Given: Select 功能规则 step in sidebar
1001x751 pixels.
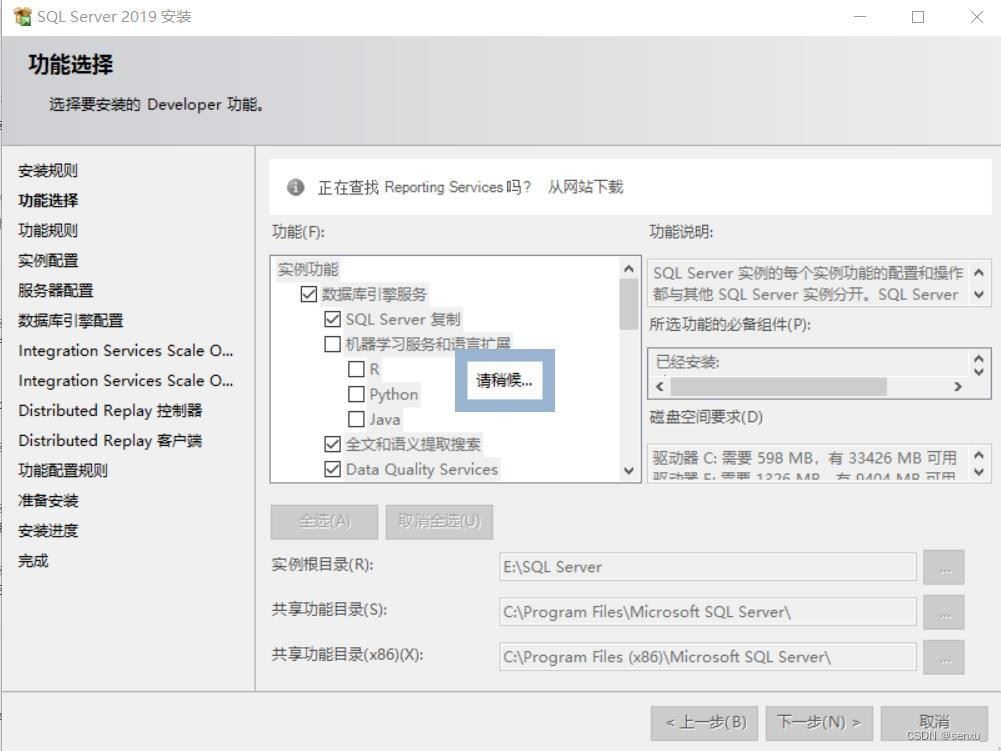Looking at the screenshot, I should [48, 231].
